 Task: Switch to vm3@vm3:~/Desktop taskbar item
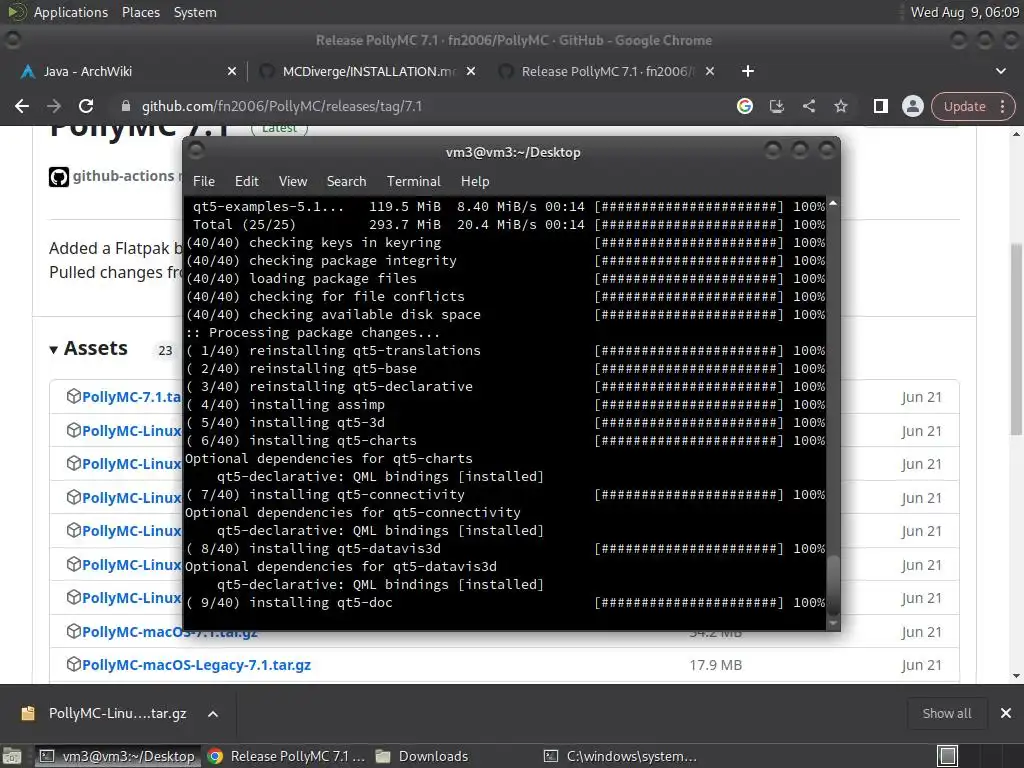116,756
